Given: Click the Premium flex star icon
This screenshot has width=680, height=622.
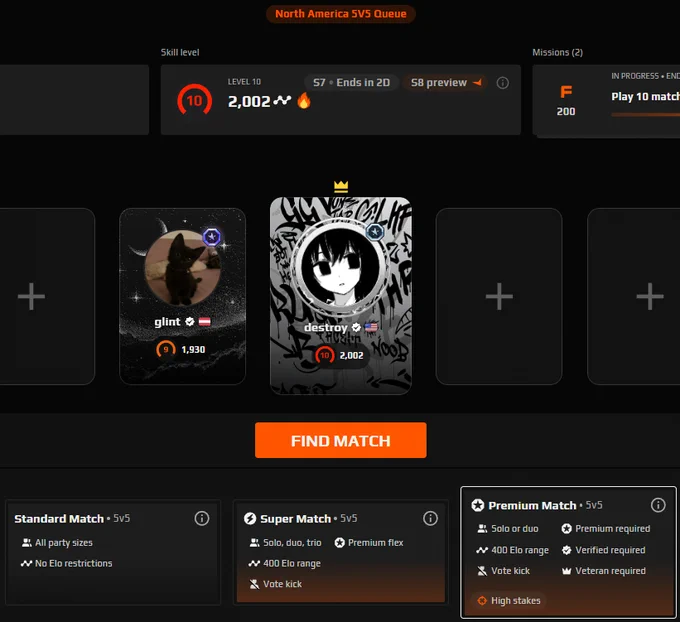Looking at the screenshot, I should tap(340, 543).
